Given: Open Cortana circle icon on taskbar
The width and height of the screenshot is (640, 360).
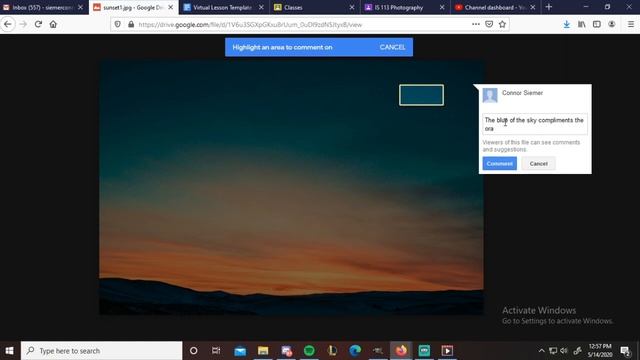Looking at the screenshot, I should (x=193, y=351).
